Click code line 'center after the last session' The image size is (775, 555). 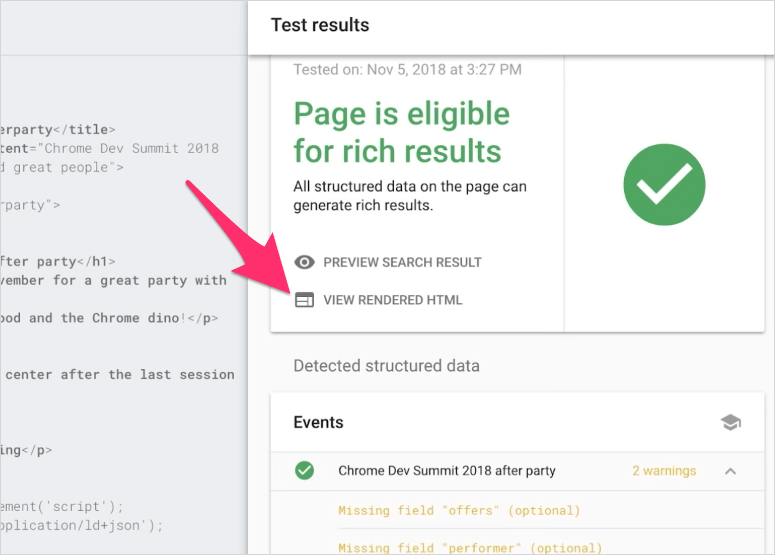coord(120,375)
